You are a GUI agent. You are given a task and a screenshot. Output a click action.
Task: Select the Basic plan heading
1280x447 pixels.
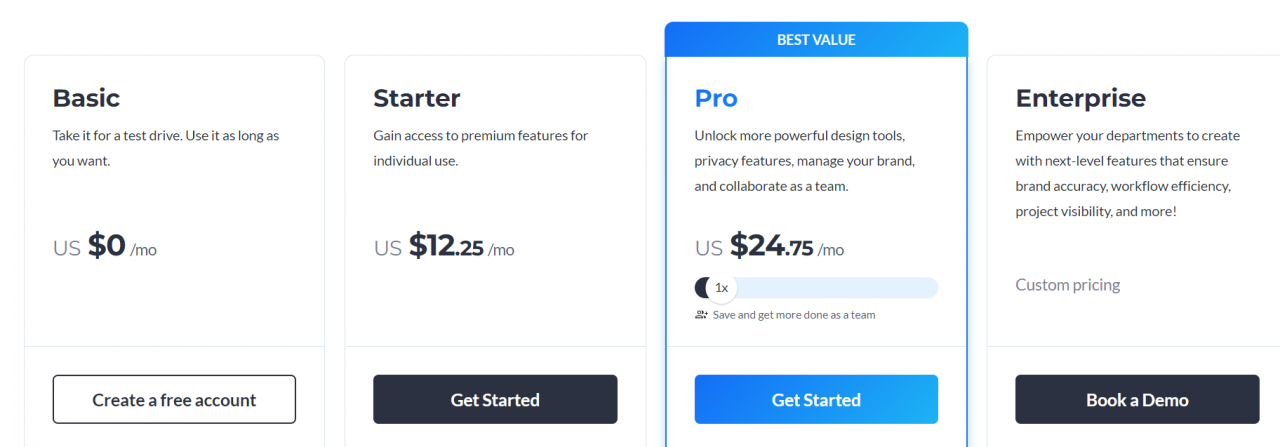click(86, 98)
